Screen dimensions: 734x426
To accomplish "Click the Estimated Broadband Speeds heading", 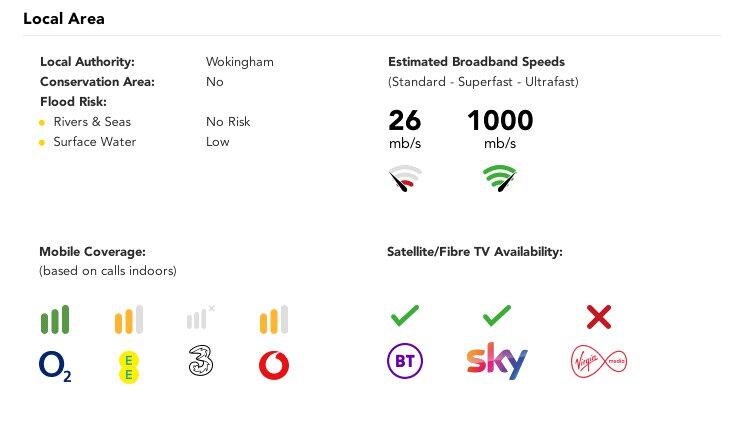I will [x=475, y=62].
